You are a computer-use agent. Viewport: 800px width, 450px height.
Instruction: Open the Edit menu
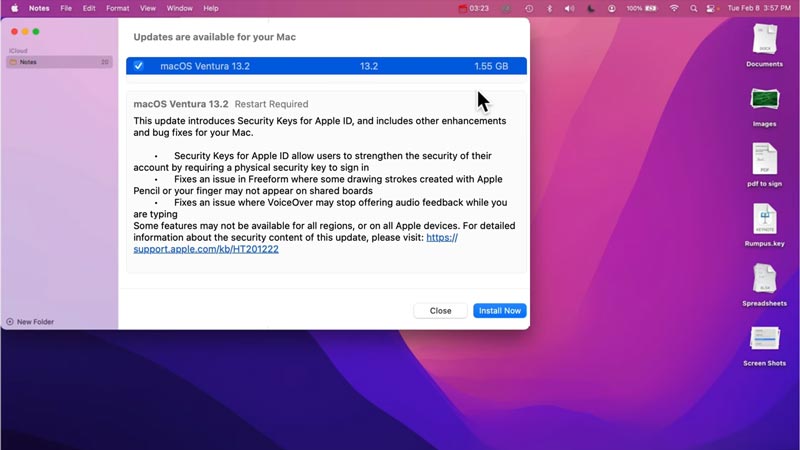(x=89, y=8)
